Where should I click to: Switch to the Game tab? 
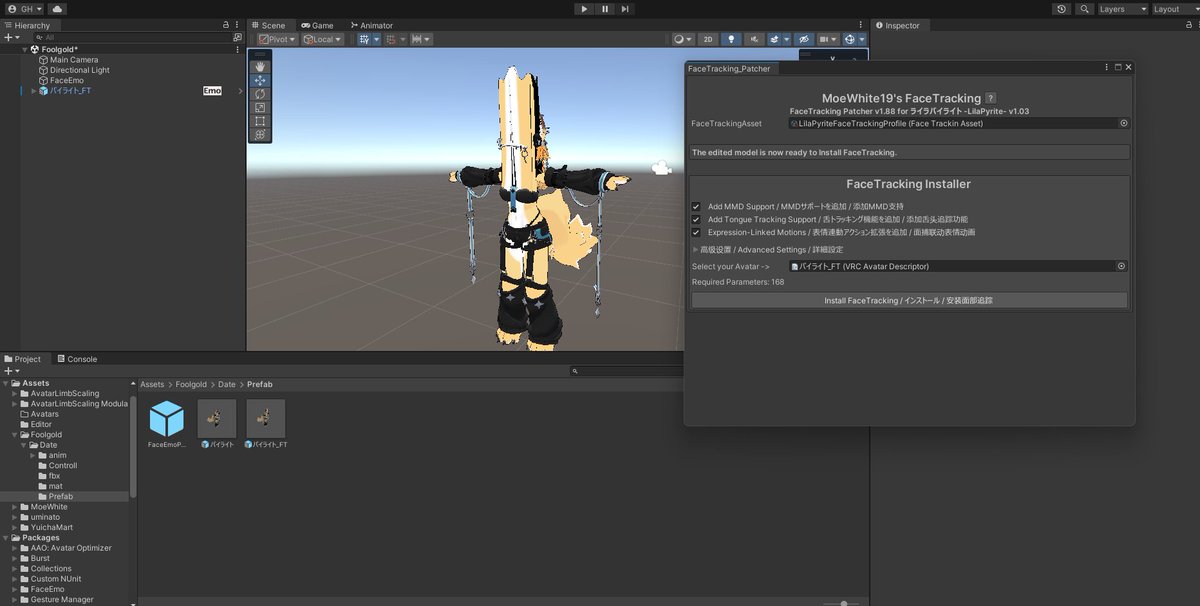(x=317, y=25)
